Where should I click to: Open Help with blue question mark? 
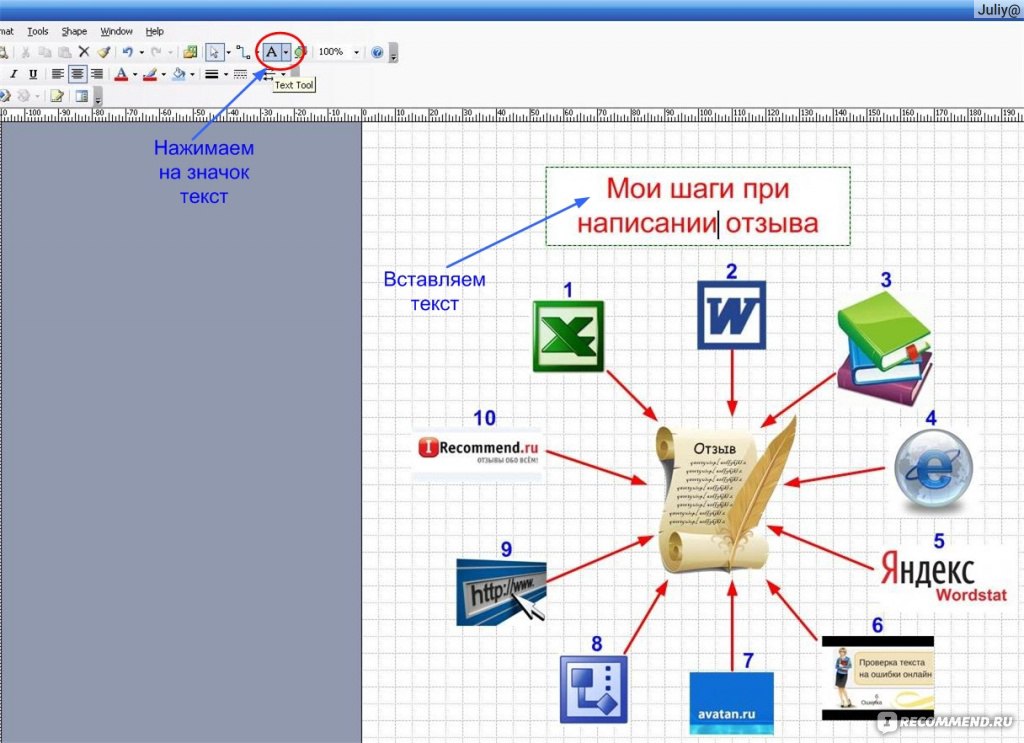tap(377, 52)
